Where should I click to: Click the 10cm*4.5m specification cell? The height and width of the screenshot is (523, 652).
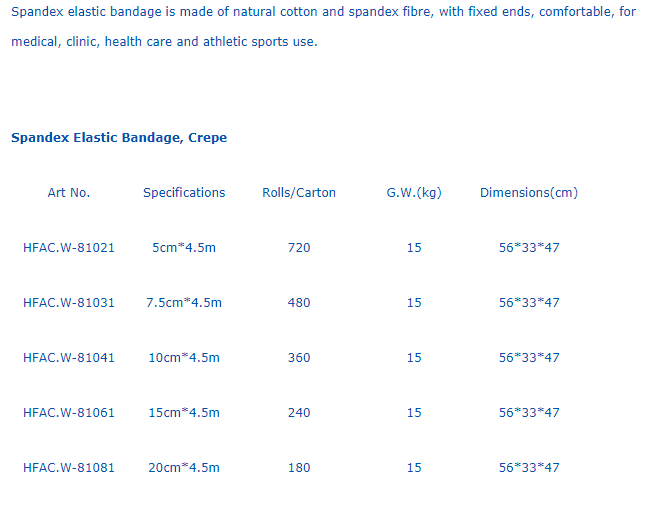pyautogui.click(x=184, y=358)
